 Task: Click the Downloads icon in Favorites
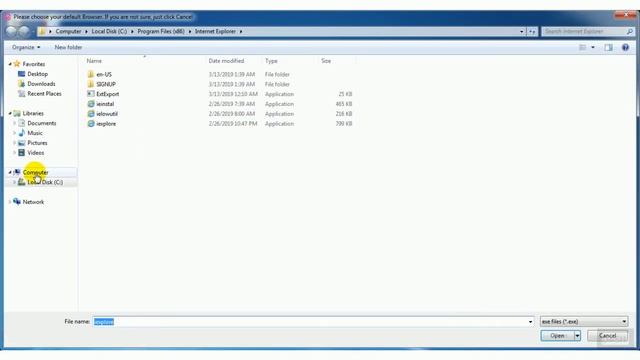[x=22, y=84]
